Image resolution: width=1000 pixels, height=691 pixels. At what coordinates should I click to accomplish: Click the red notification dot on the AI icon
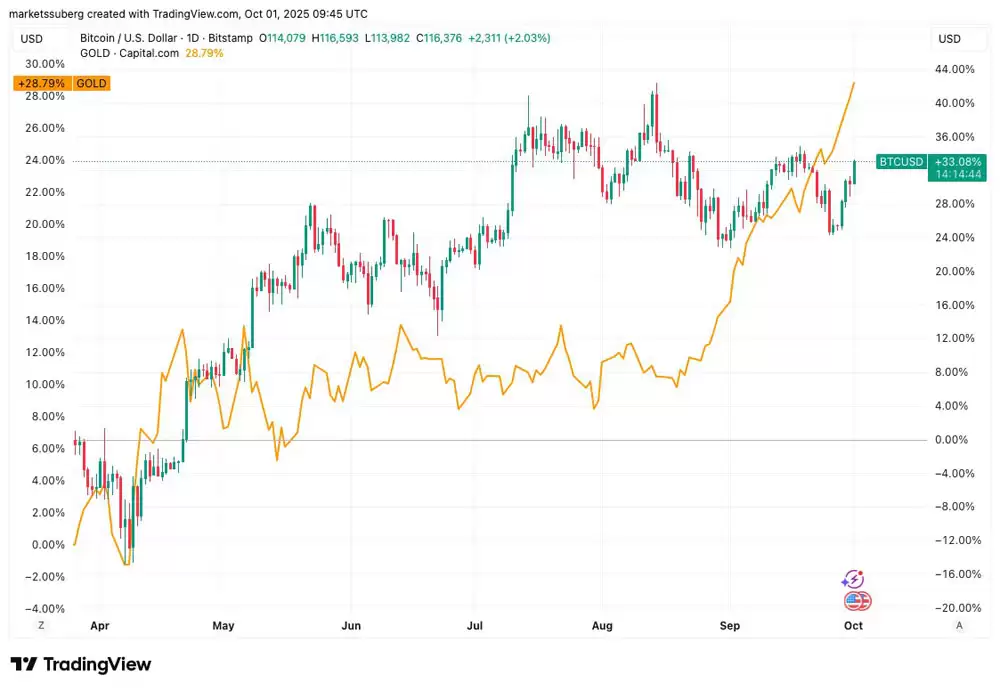(862, 571)
